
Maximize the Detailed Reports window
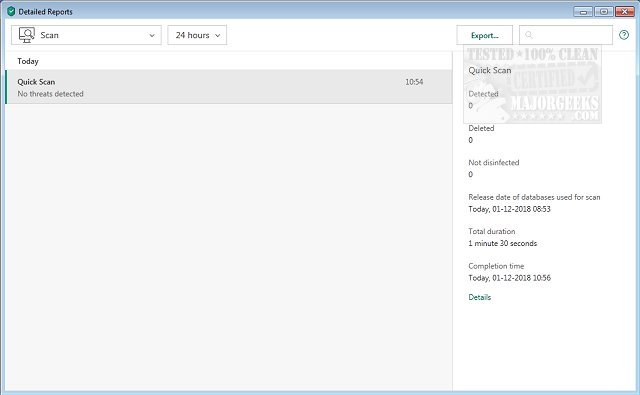(604, 11)
